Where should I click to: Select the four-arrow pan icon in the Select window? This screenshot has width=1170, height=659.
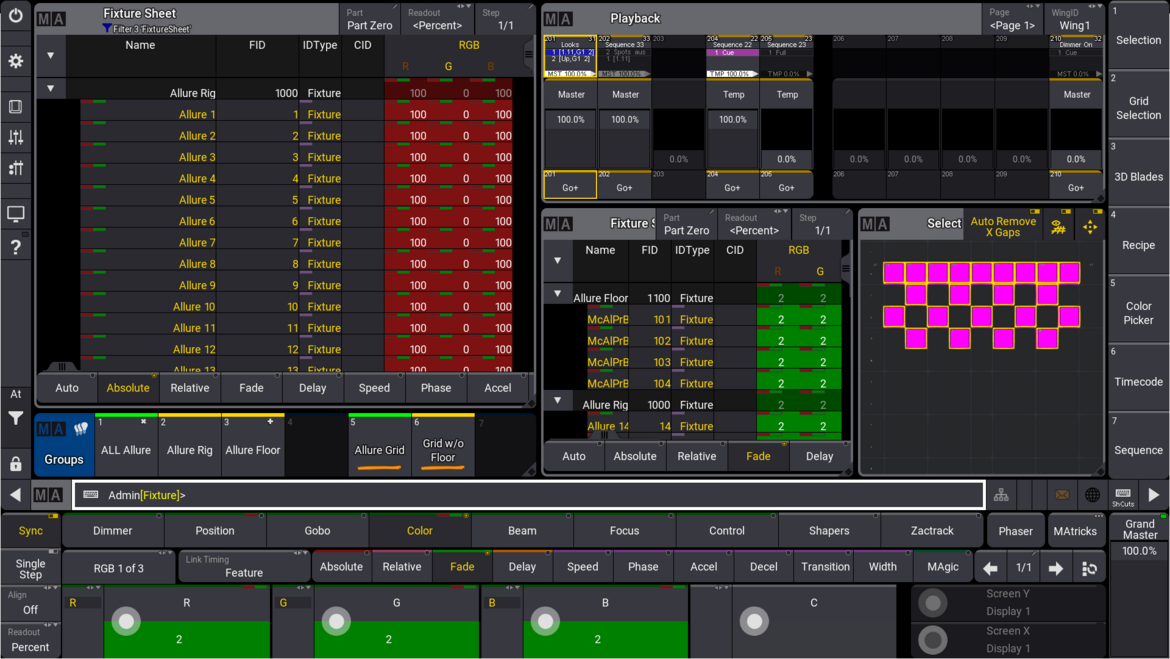click(1091, 225)
